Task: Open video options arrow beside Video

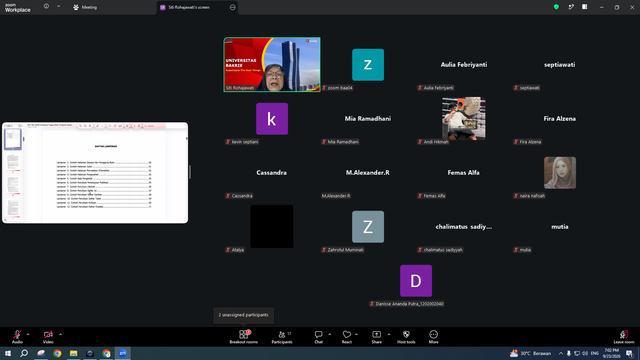Action: 60,335
